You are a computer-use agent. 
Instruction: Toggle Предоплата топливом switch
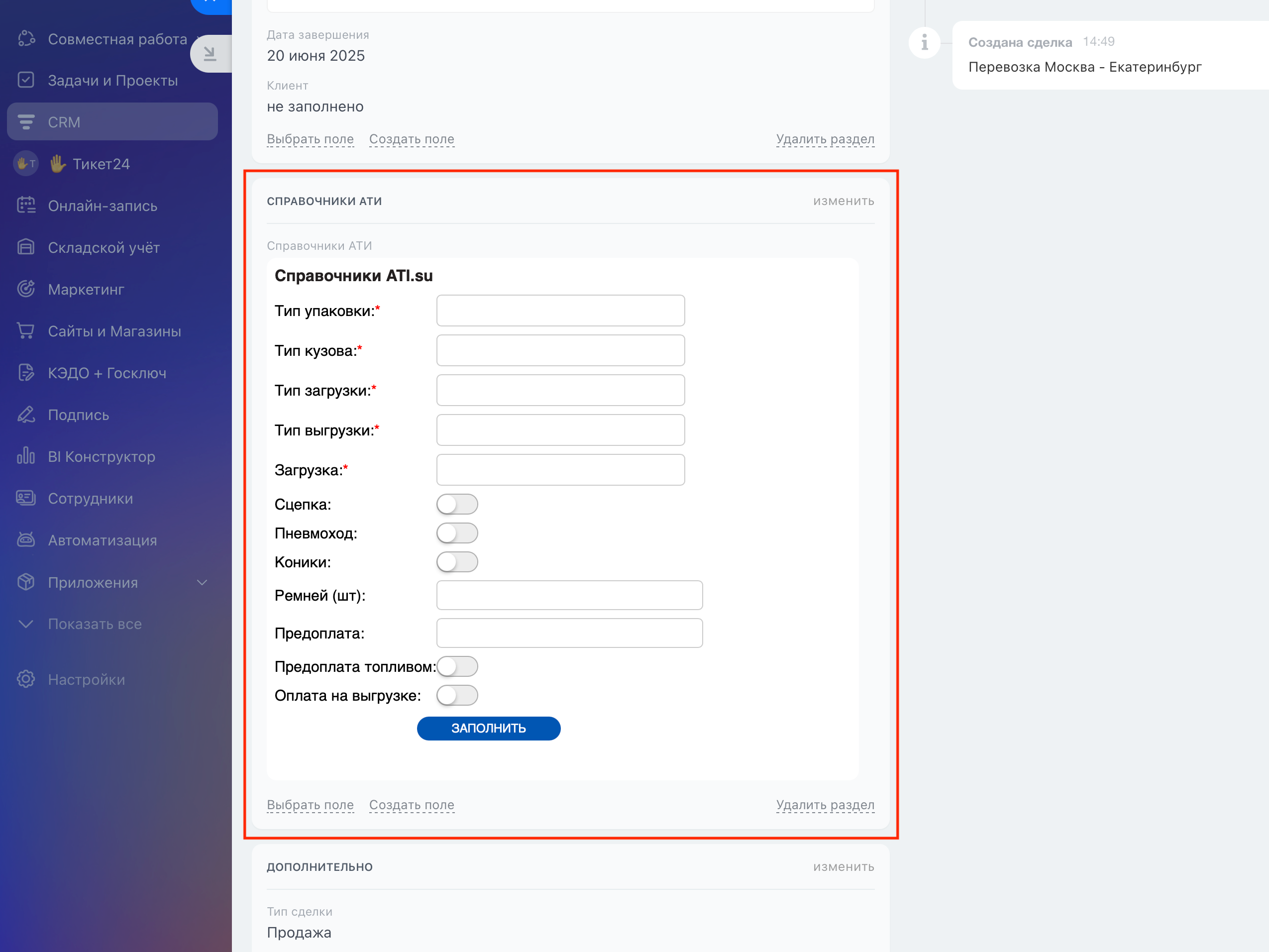point(457,667)
